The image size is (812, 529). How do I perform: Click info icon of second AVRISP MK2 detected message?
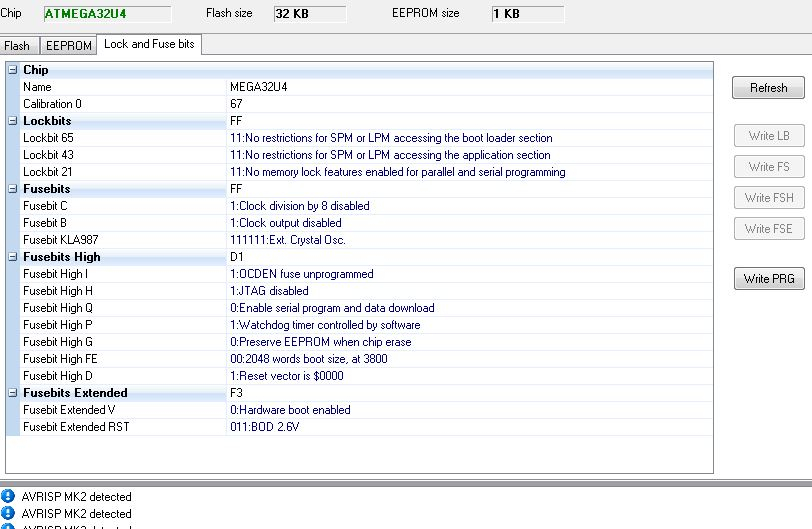8,513
